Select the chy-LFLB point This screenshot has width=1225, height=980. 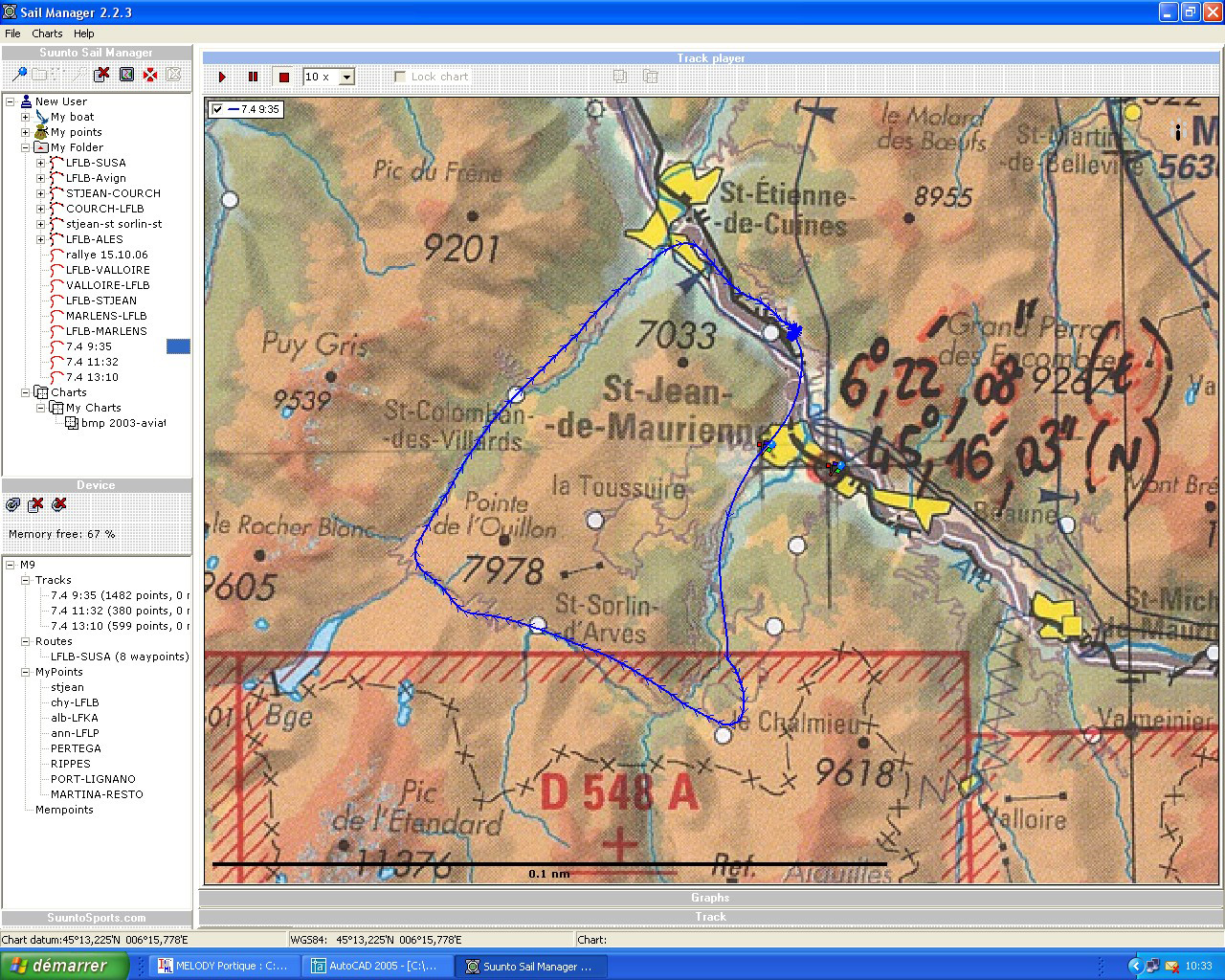[x=75, y=702]
